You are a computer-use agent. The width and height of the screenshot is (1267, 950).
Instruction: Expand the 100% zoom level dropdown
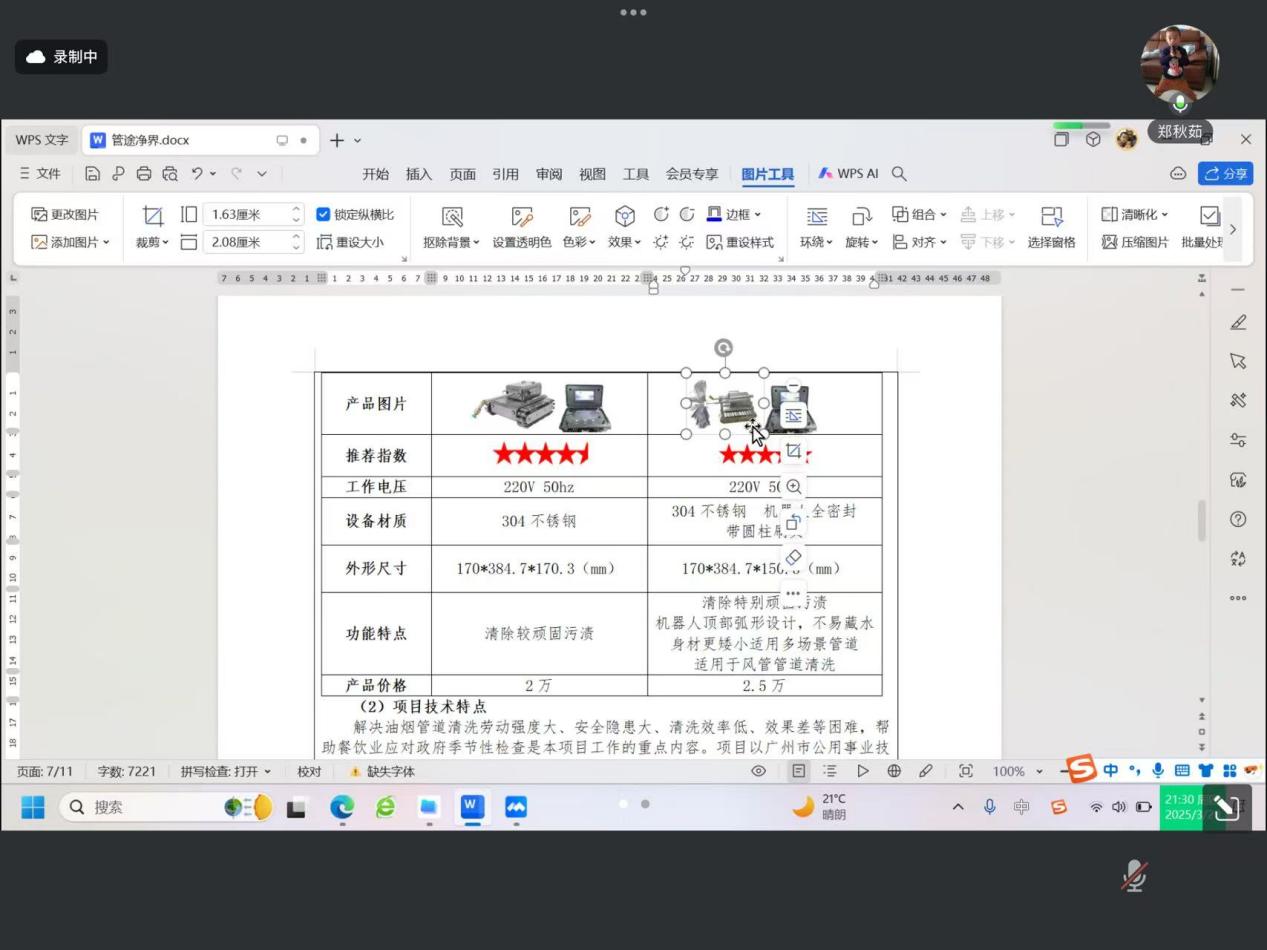tap(1040, 771)
